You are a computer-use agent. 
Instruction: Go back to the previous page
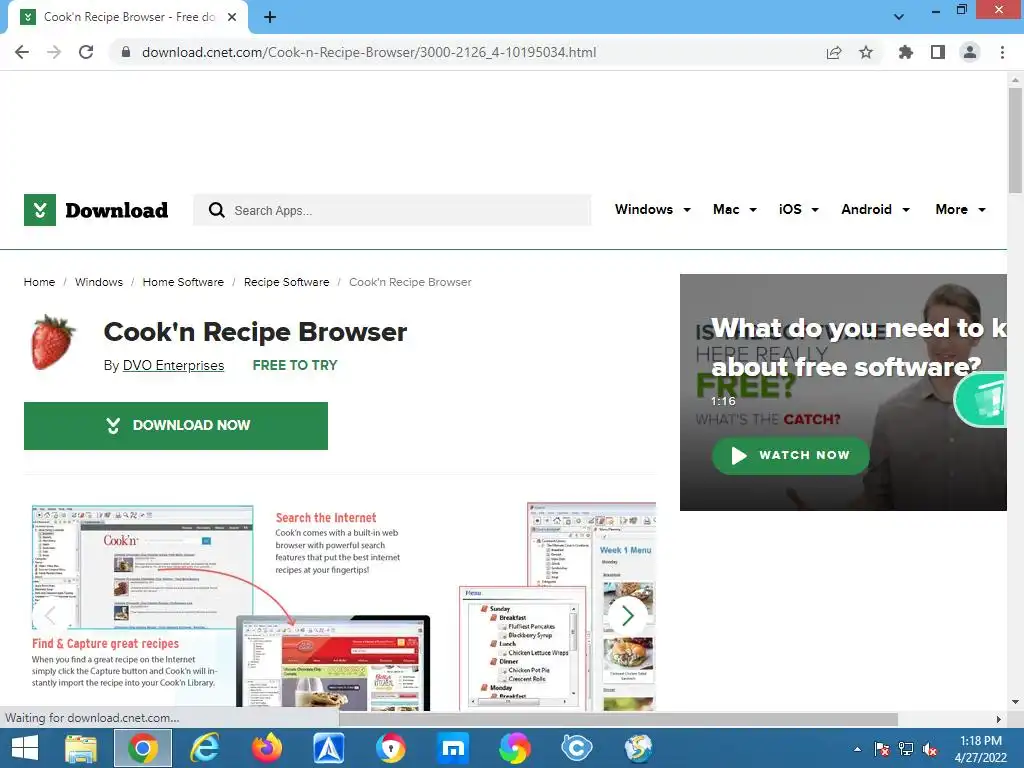point(22,52)
